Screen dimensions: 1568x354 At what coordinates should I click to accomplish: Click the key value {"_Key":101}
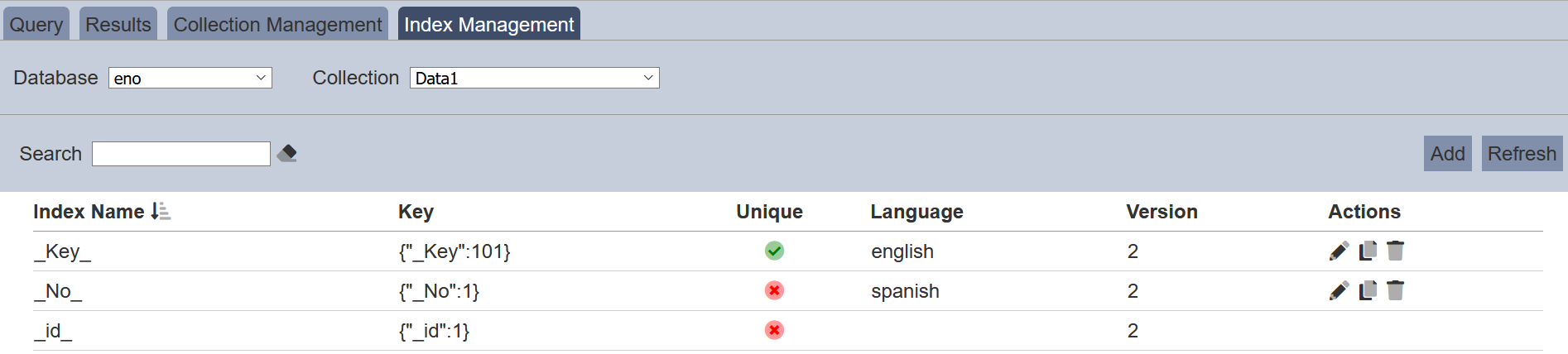[x=455, y=251]
